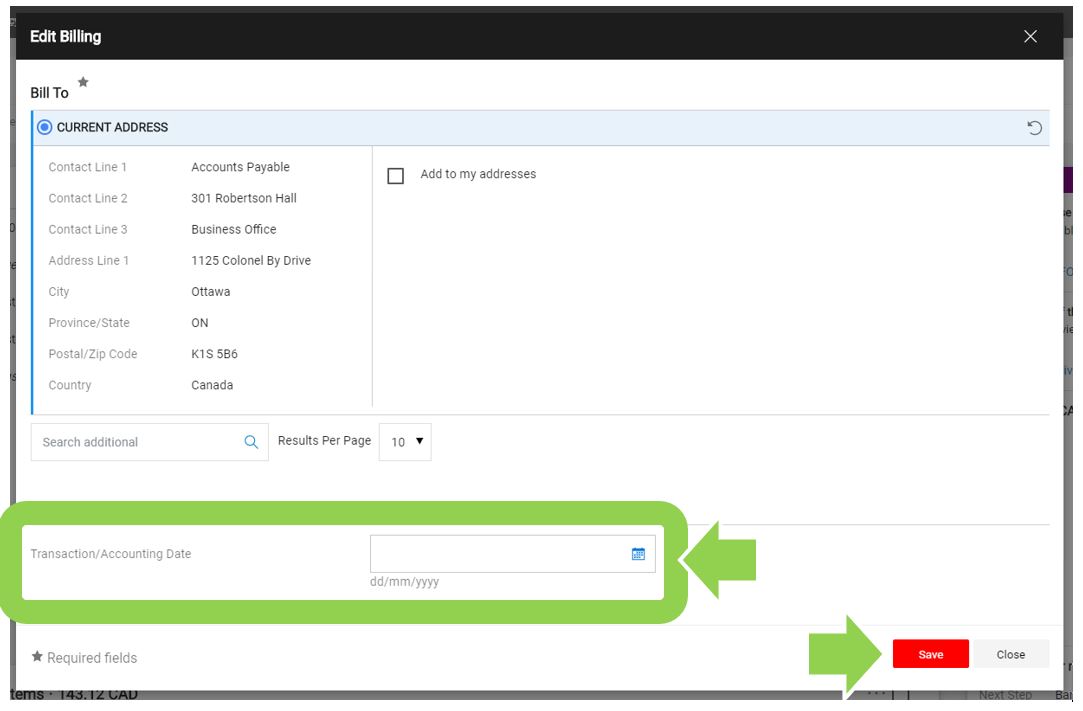This screenshot has width=1083, height=711.
Task: Click the Accounts Payable contact line value
Action: point(240,167)
